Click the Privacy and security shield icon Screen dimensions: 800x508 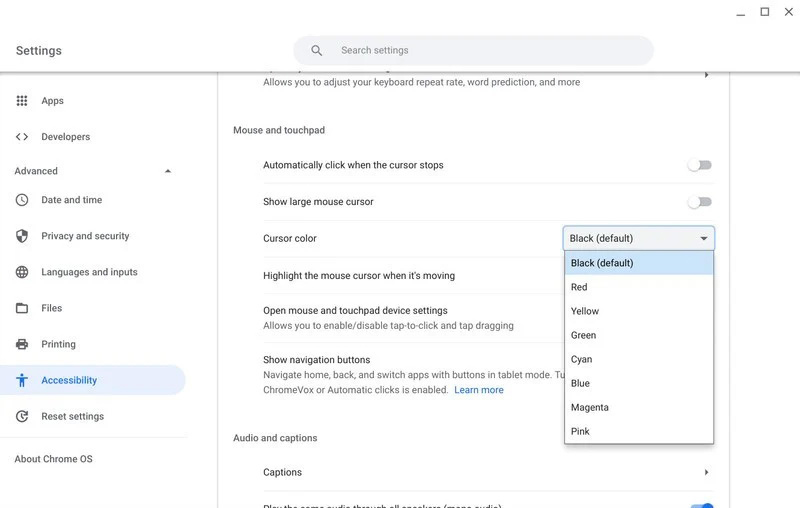tap(22, 236)
